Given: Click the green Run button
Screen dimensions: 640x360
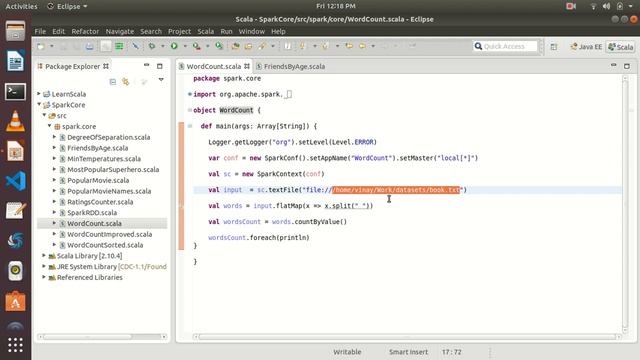Looking at the screenshot, I should (174, 46).
